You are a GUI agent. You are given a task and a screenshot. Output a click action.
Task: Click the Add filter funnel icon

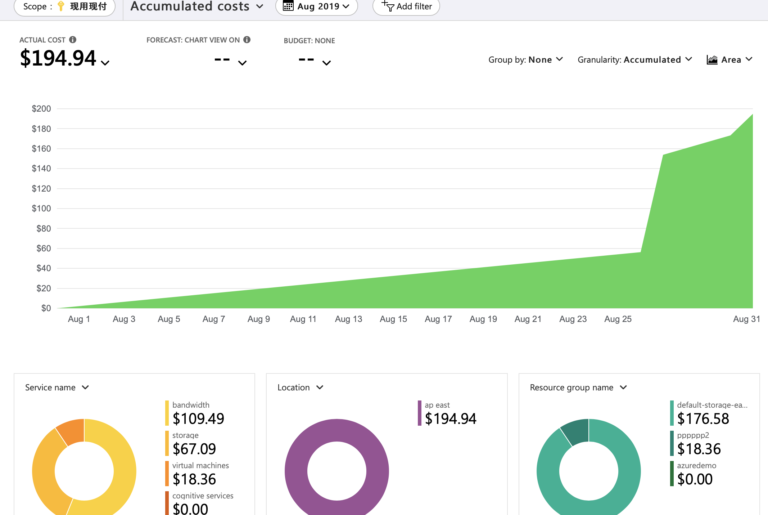point(388,6)
